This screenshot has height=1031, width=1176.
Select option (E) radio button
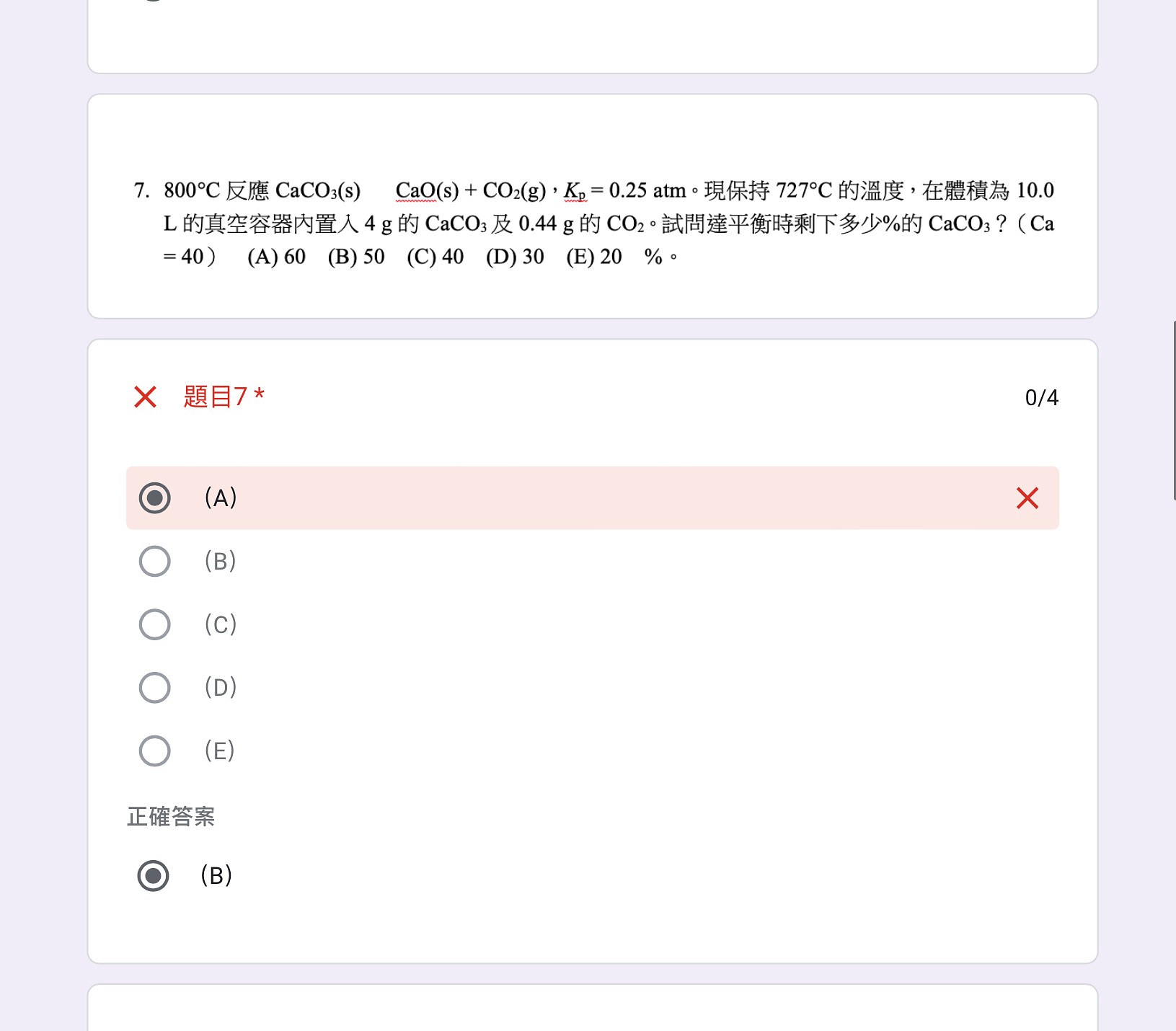pos(154,751)
